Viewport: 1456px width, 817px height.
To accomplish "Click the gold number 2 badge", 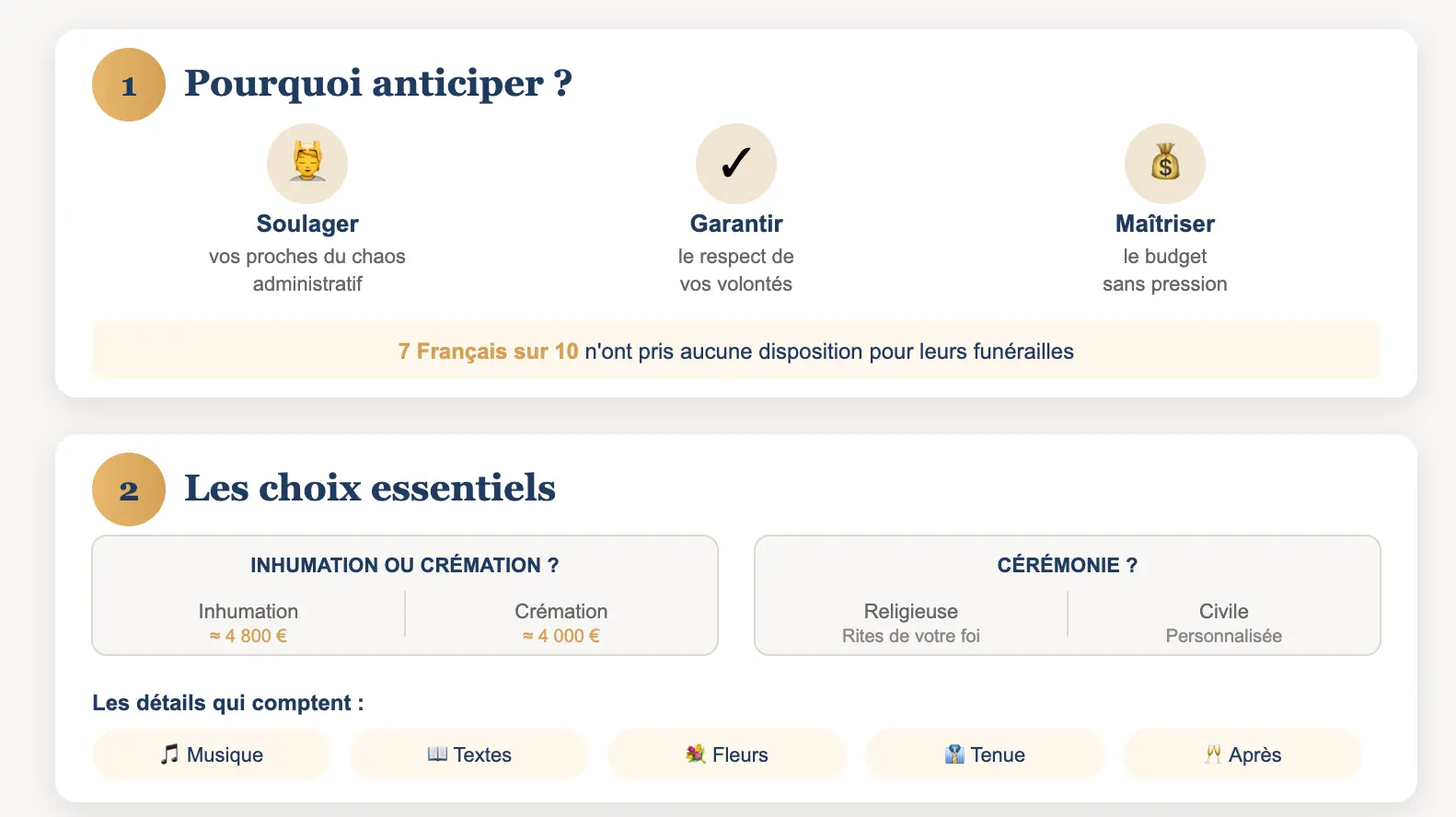I will click(129, 489).
